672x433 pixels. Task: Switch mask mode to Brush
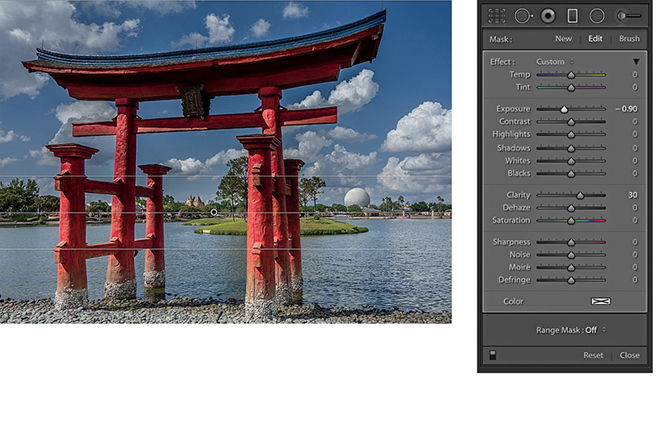coord(629,39)
